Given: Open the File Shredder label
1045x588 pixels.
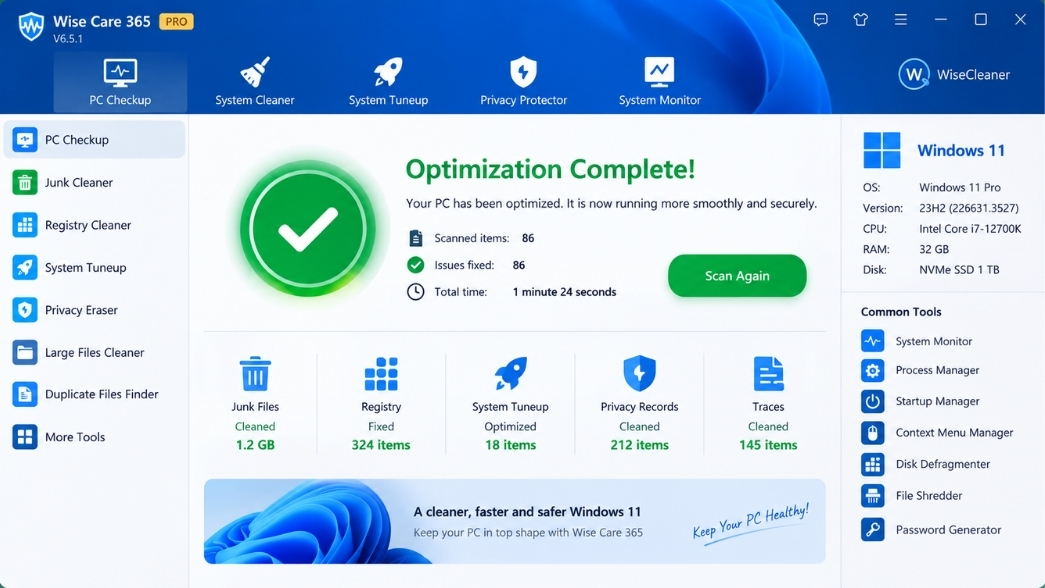Looking at the screenshot, I should tap(928, 495).
